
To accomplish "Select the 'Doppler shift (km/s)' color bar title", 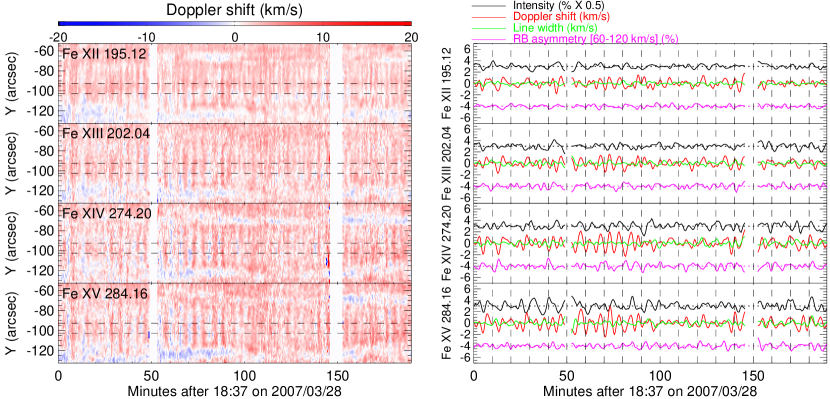I will click(234, 9).
